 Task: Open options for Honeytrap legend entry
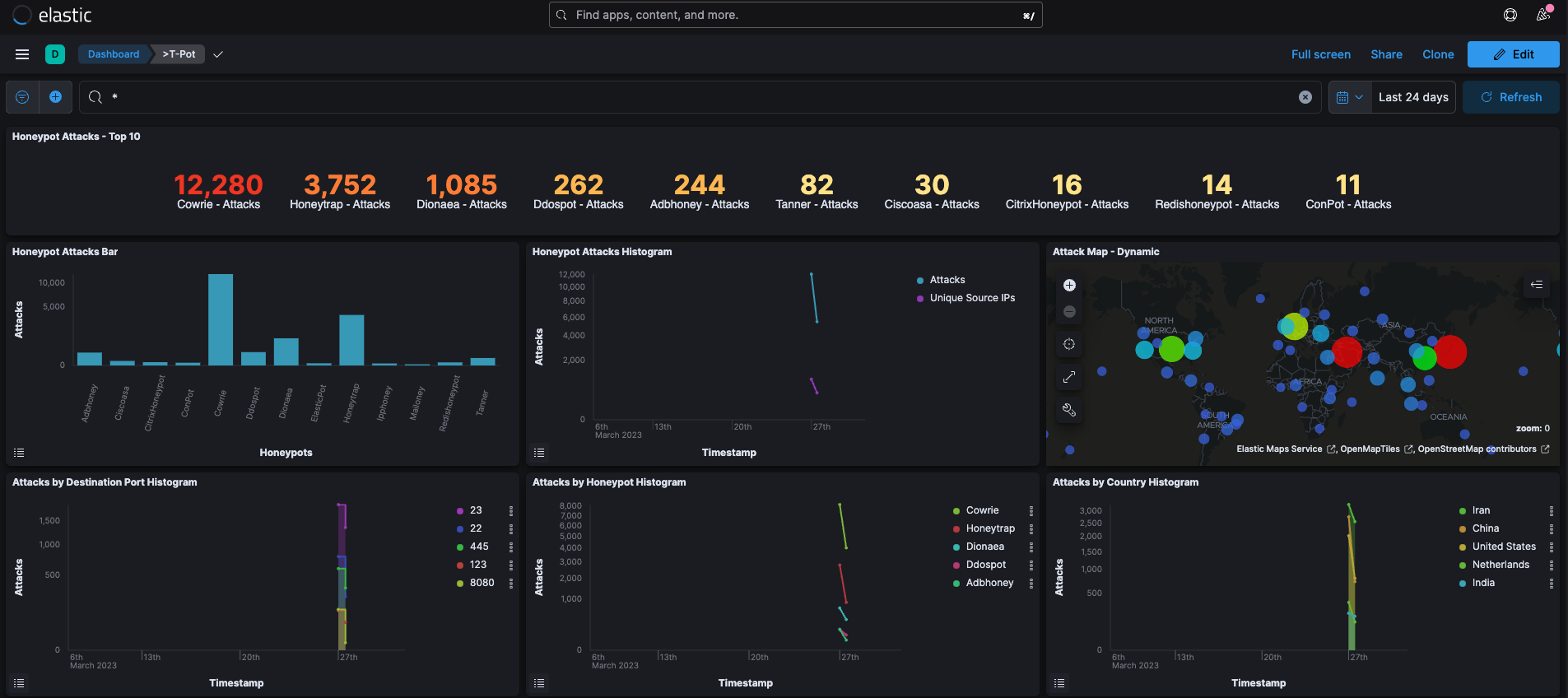(1031, 528)
